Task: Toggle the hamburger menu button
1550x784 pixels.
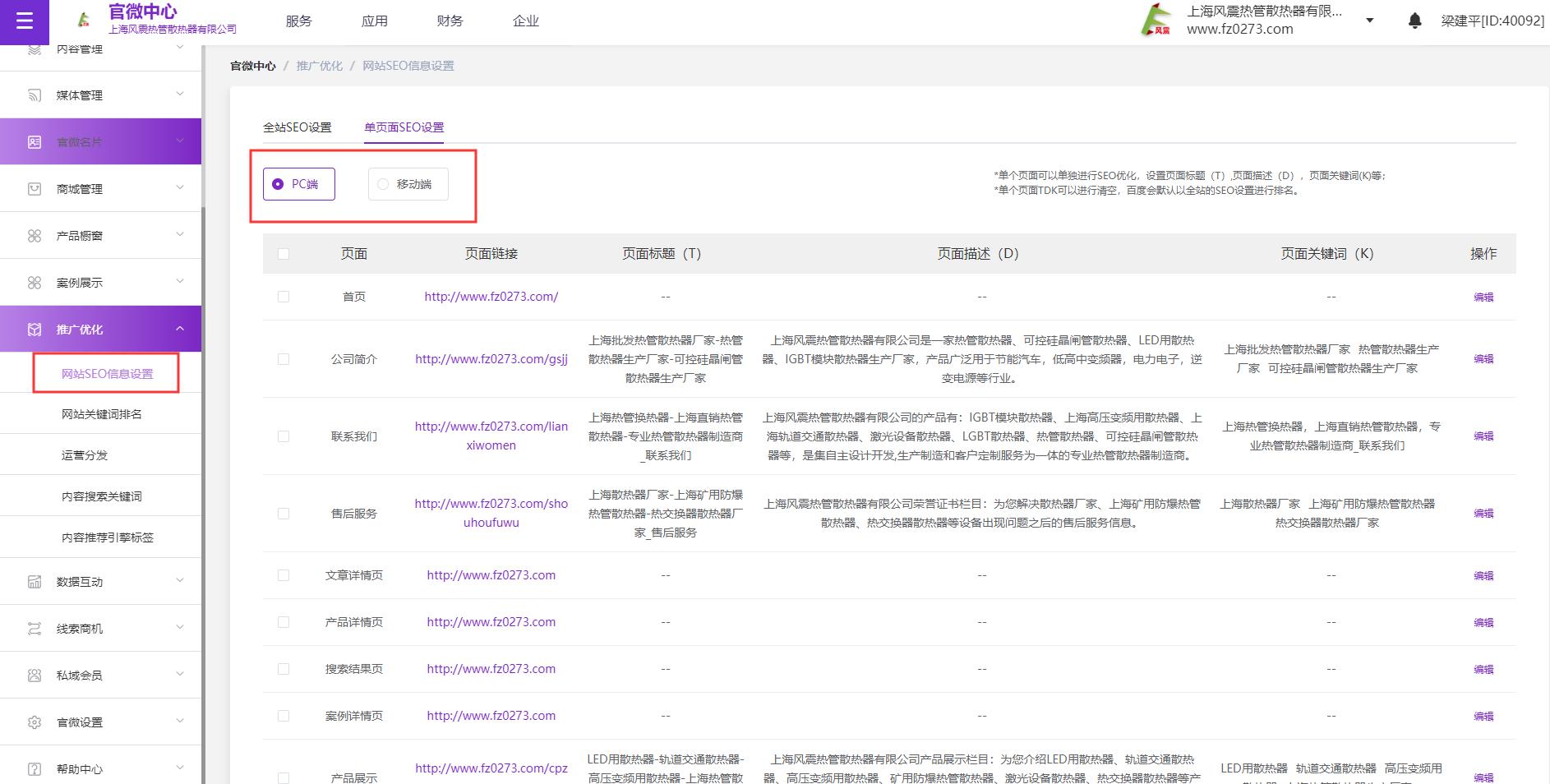Action: point(25,21)
